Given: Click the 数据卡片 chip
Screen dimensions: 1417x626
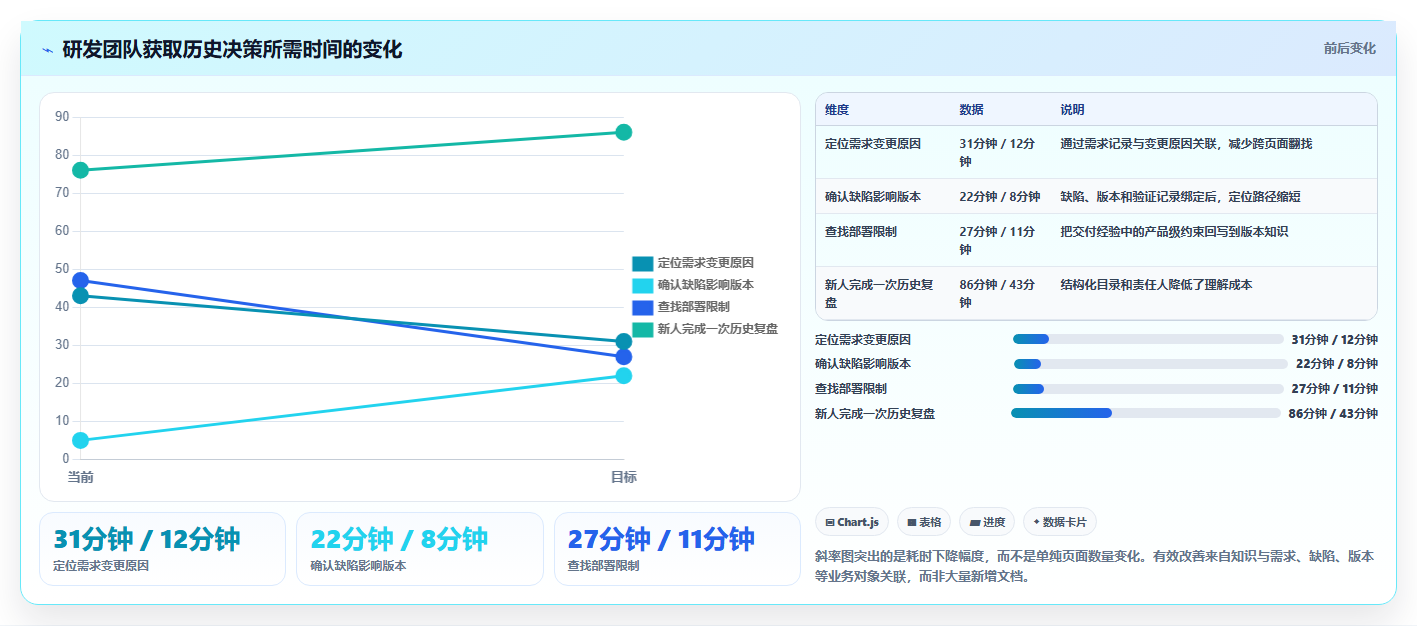Looking at the screenshot, I should pos(1060,522).
